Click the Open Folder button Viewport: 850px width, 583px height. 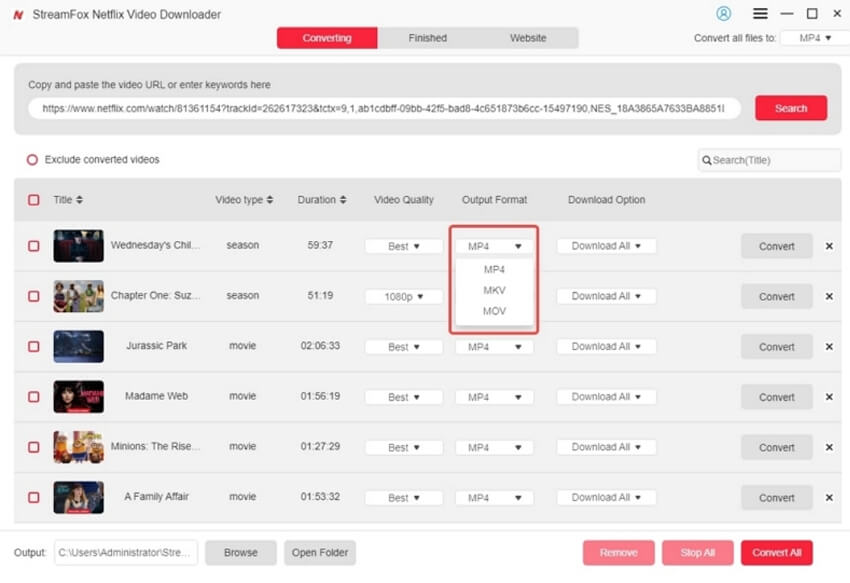coord(320,553)
